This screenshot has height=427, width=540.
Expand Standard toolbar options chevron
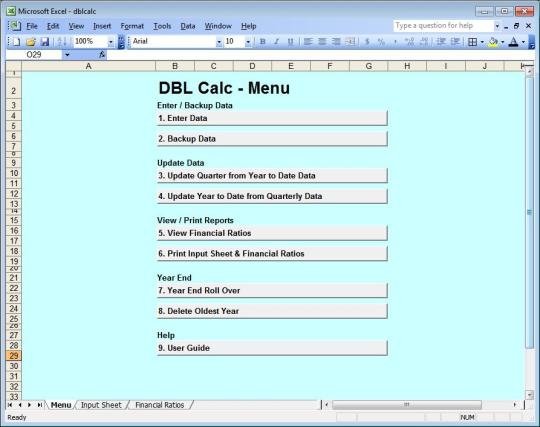point(121,42)
